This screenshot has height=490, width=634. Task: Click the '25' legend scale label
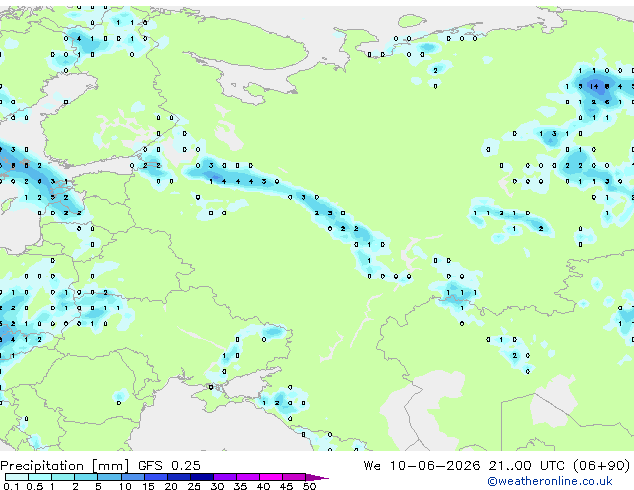tap(194, 486)
